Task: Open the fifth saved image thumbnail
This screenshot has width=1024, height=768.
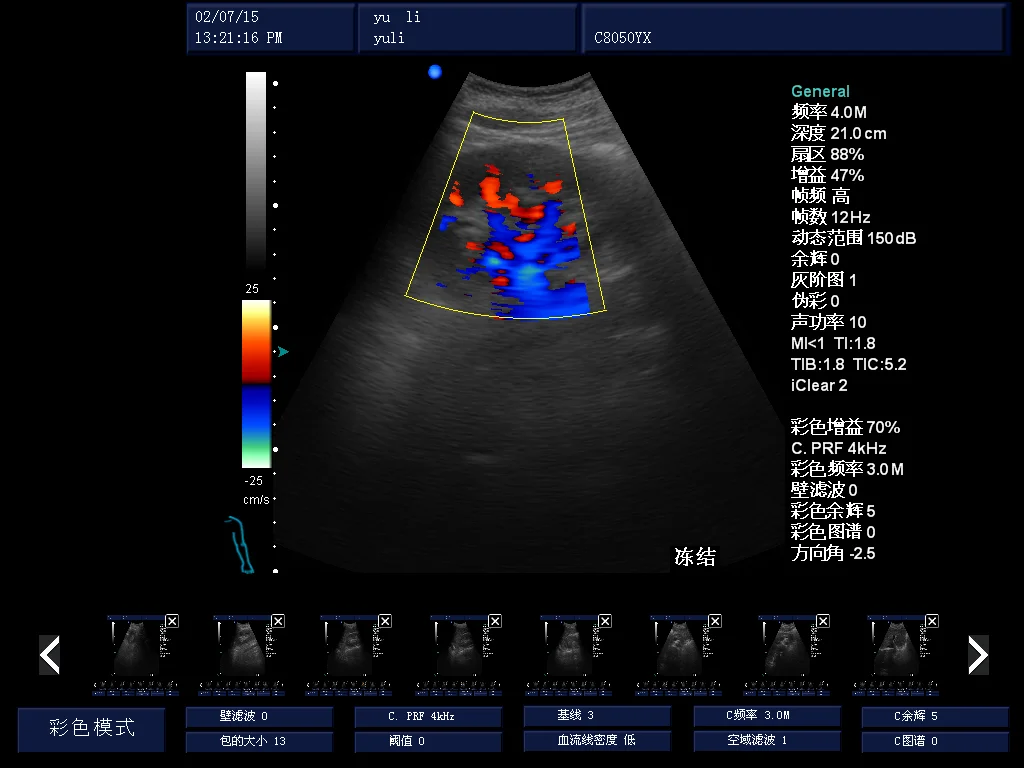Action: (x=569, y=655)
